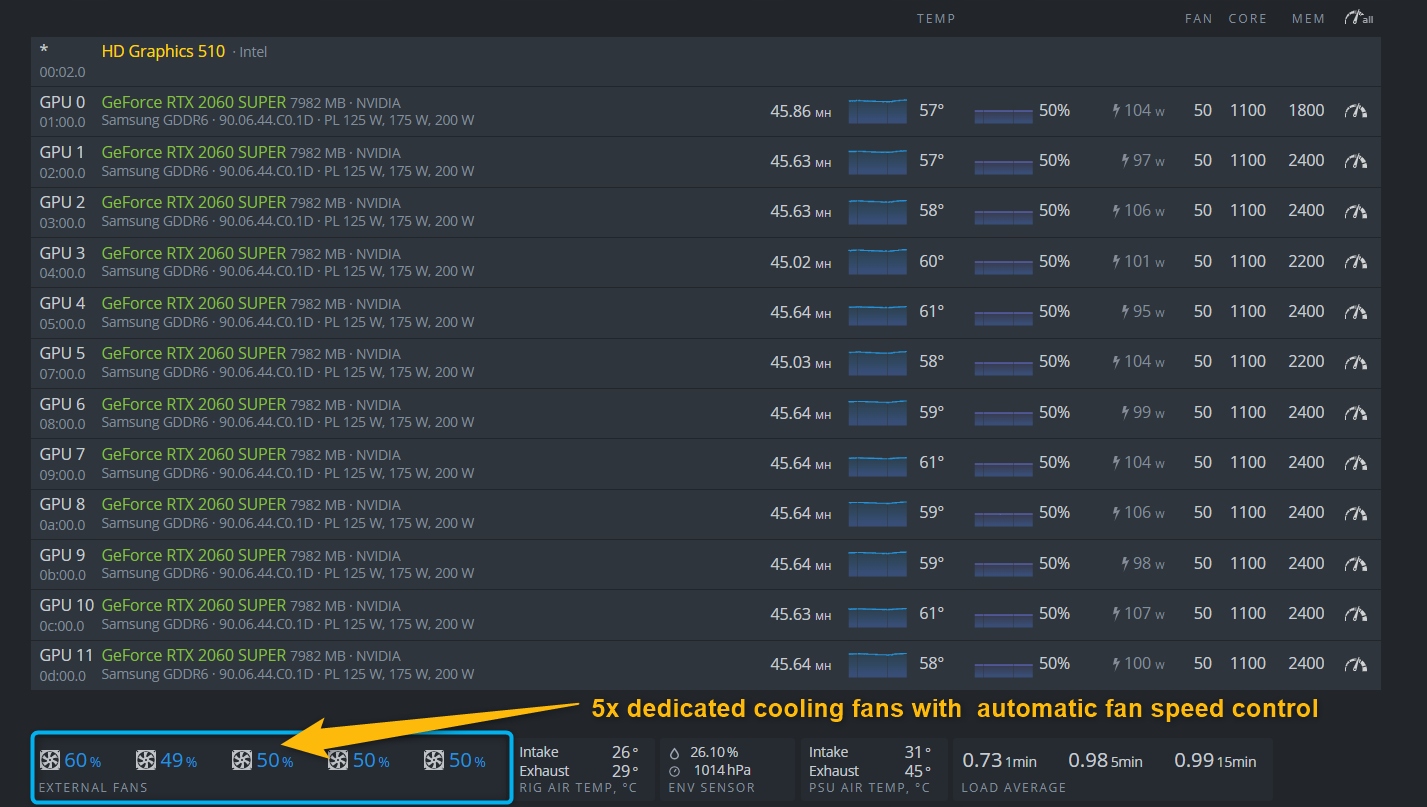Viewport: 1427px width, 807px height.
Task: Click the 45.03 MH hashrate for GPU 5
Action: [800, 362]
